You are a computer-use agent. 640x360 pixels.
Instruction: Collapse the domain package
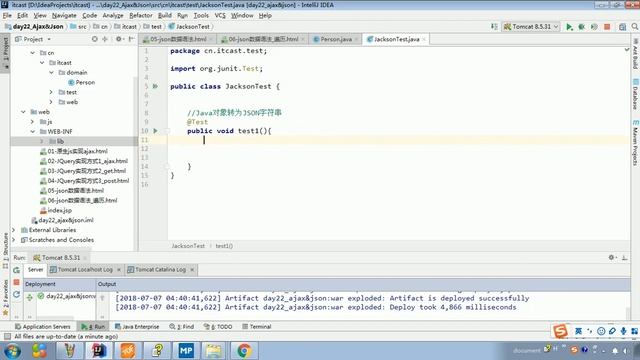(51, 73)
